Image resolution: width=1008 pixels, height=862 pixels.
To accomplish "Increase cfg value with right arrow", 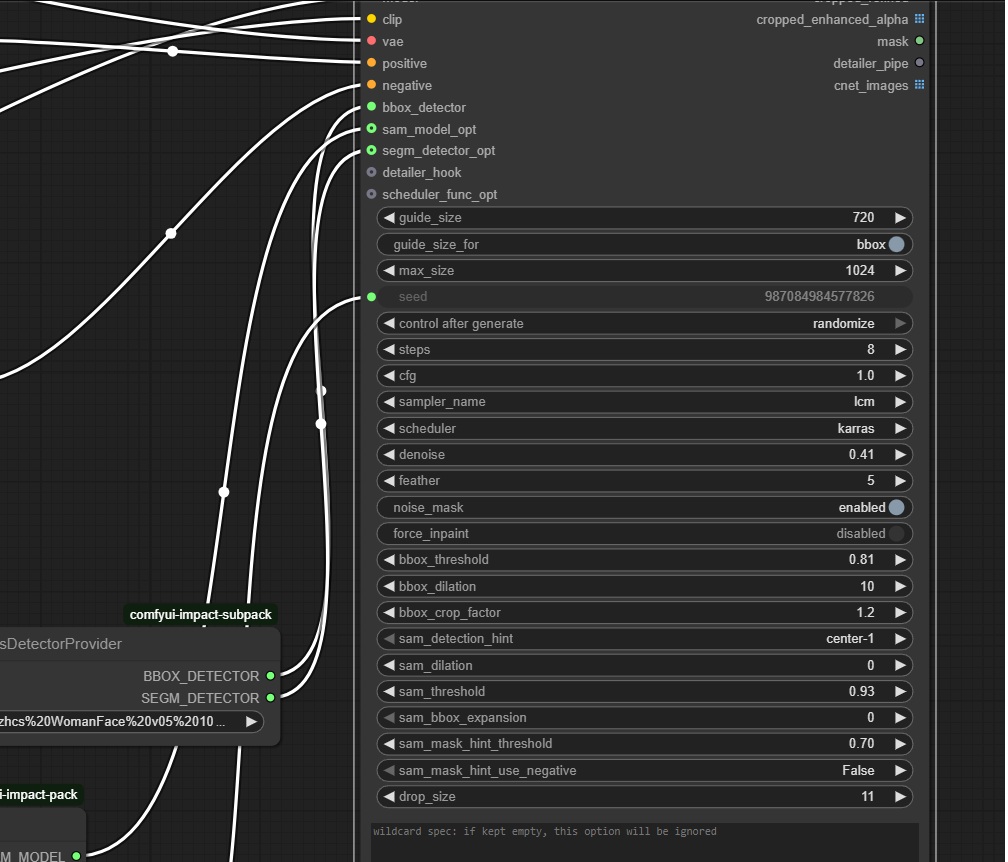I will 900,376.
